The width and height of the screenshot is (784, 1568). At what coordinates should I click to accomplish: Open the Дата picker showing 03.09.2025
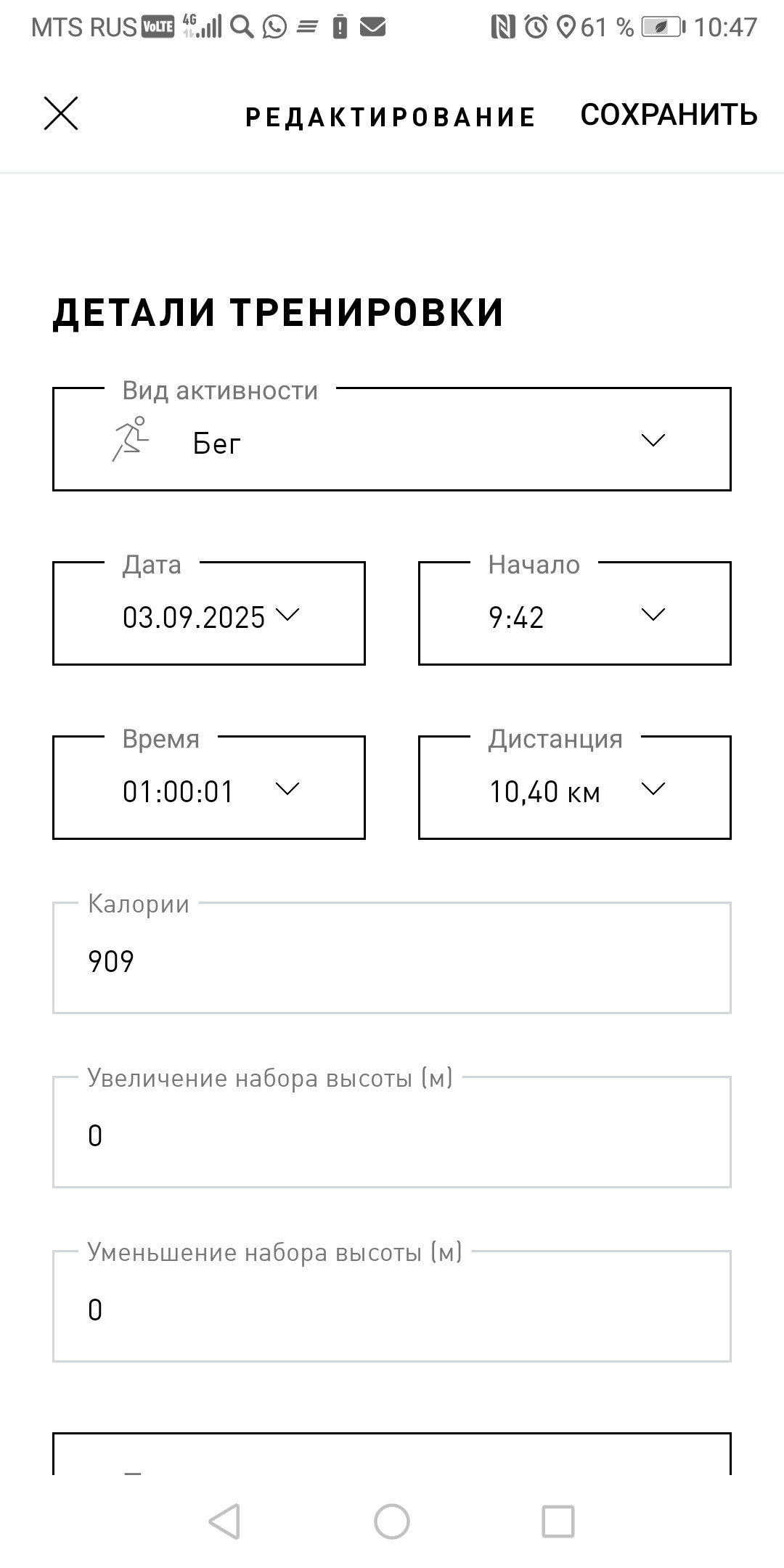209,613
